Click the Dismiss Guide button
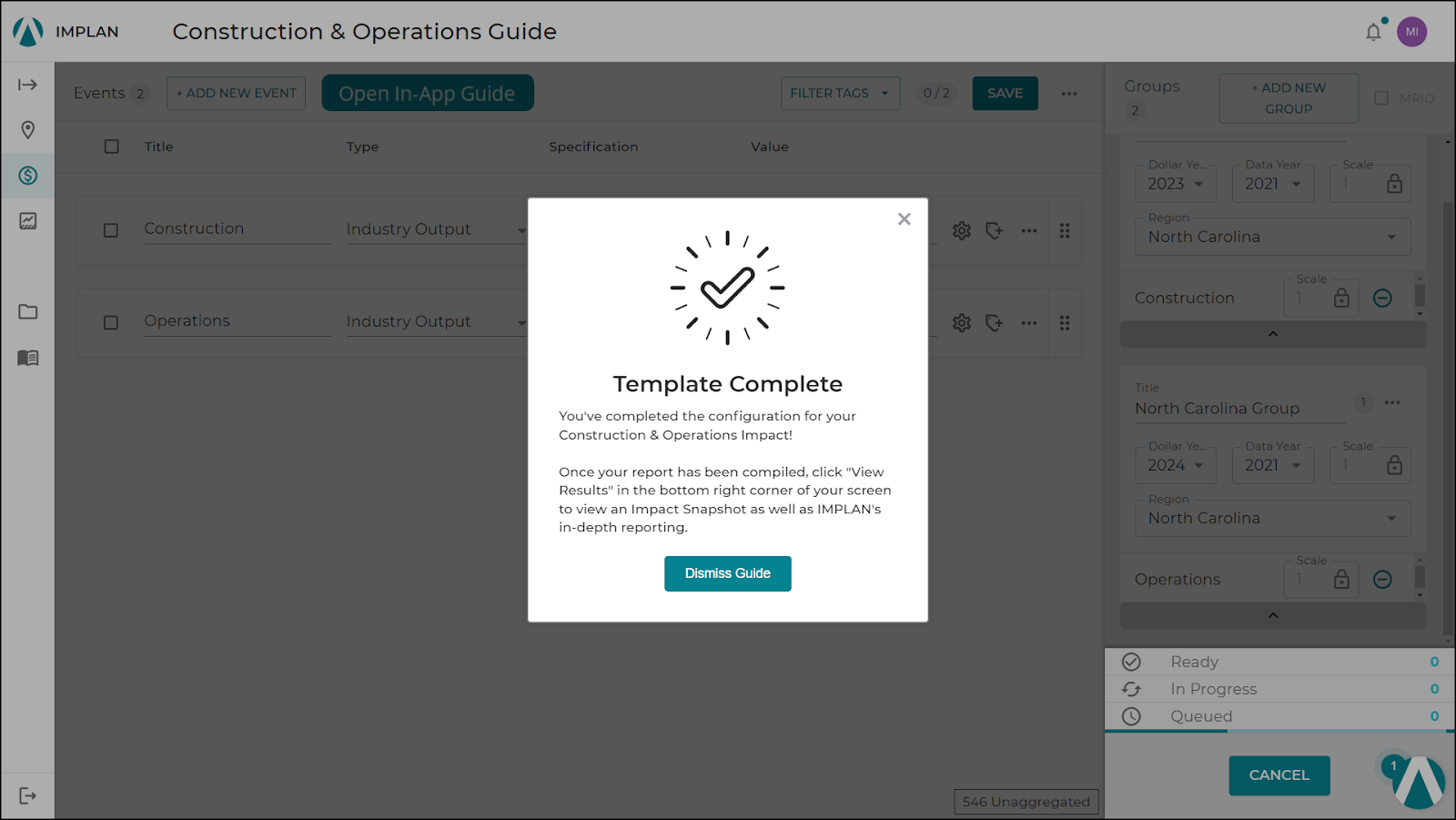This screenshot has height=820, width=1456. [x=727, y=573]
